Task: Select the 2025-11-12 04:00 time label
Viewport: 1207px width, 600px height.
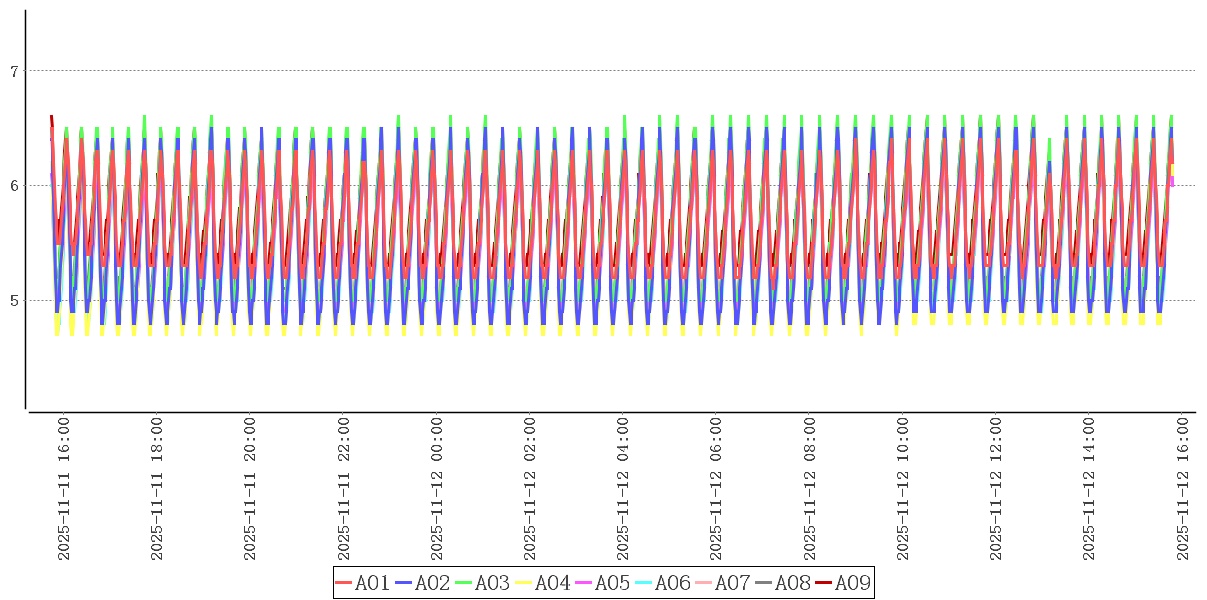Action: (x=623, y=489)
